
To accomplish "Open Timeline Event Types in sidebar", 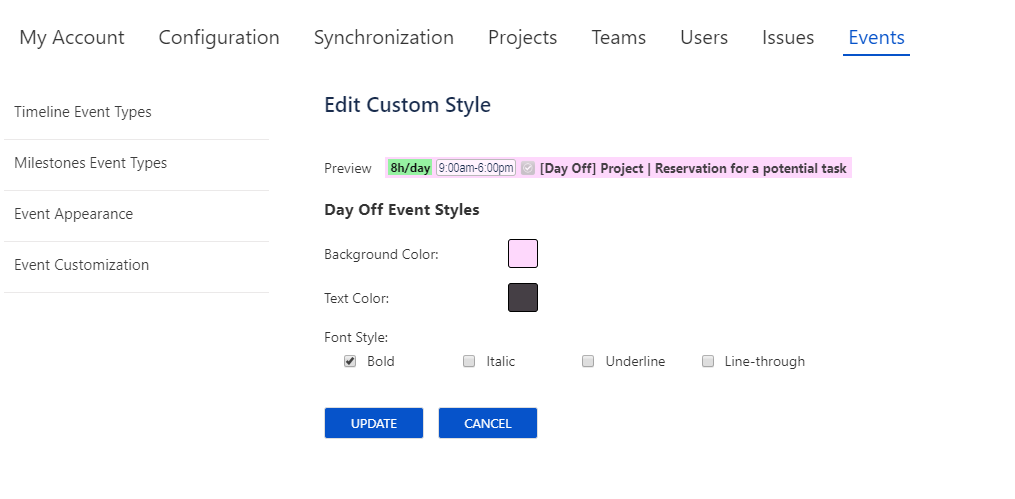I will [x=83, y=112].
